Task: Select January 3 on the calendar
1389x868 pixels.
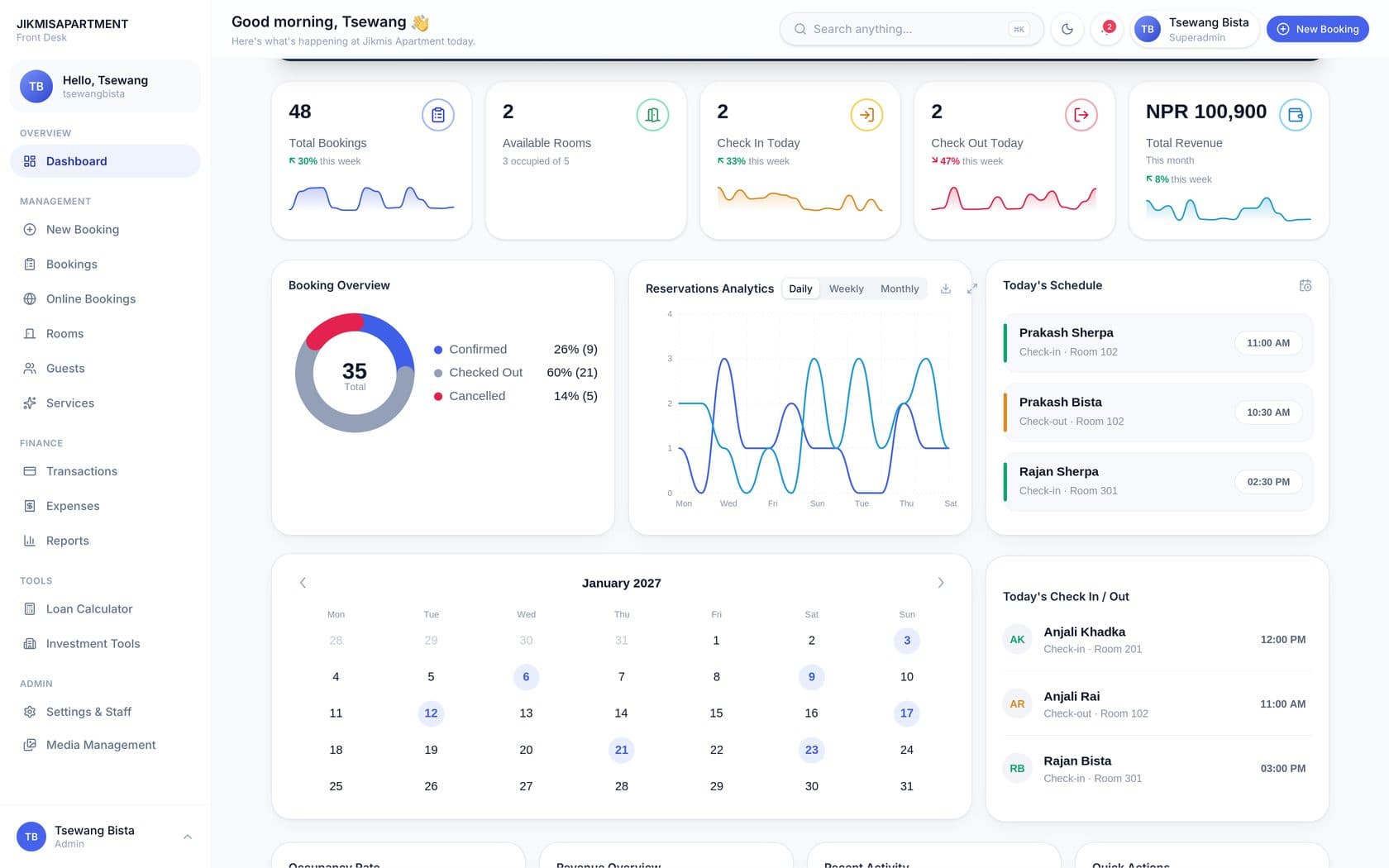Action: click(907, 641)
